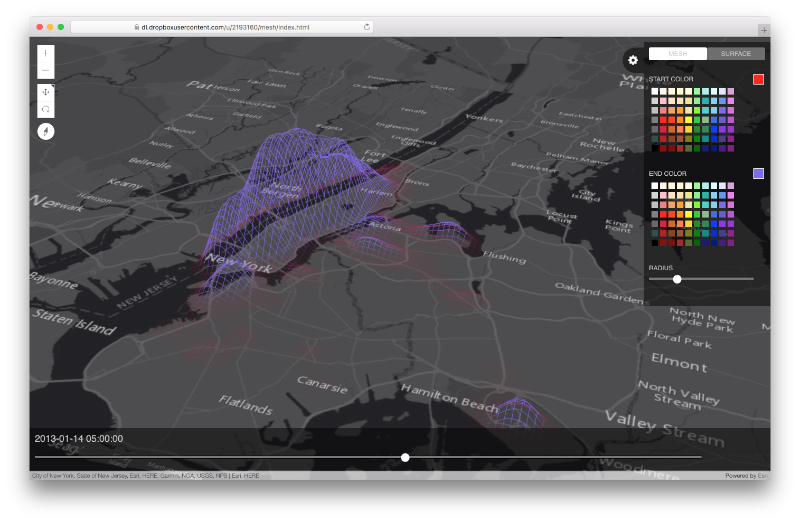This screenshot has height=522, width=800.
Task: Select the pan navigation tool
Action: (45, 92)
